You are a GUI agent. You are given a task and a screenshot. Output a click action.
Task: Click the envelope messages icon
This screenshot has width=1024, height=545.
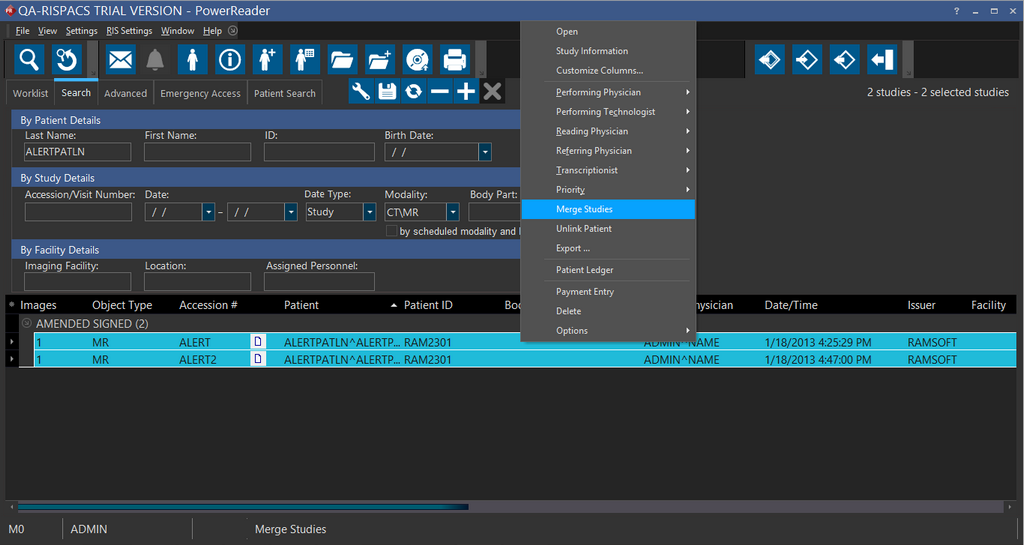coord(120,60)
